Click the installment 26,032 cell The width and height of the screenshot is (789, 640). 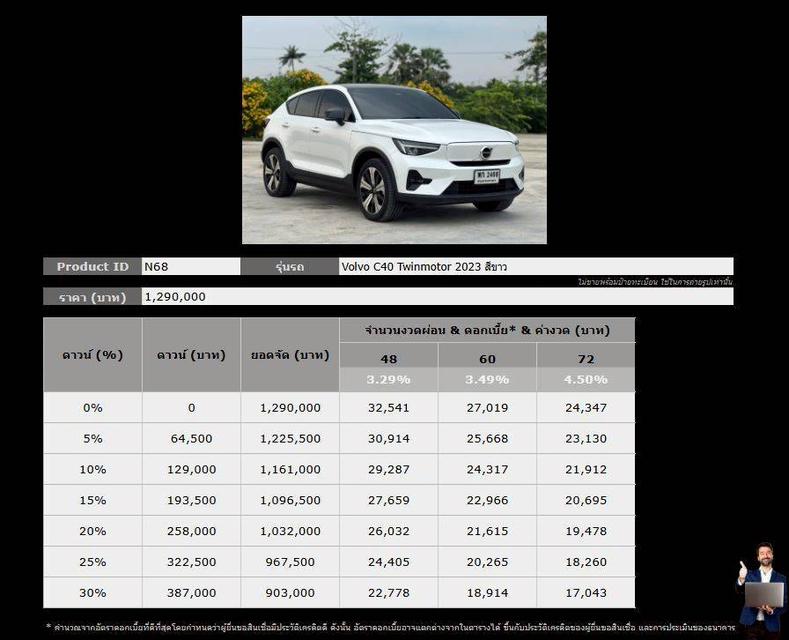(x=388, y=531)
